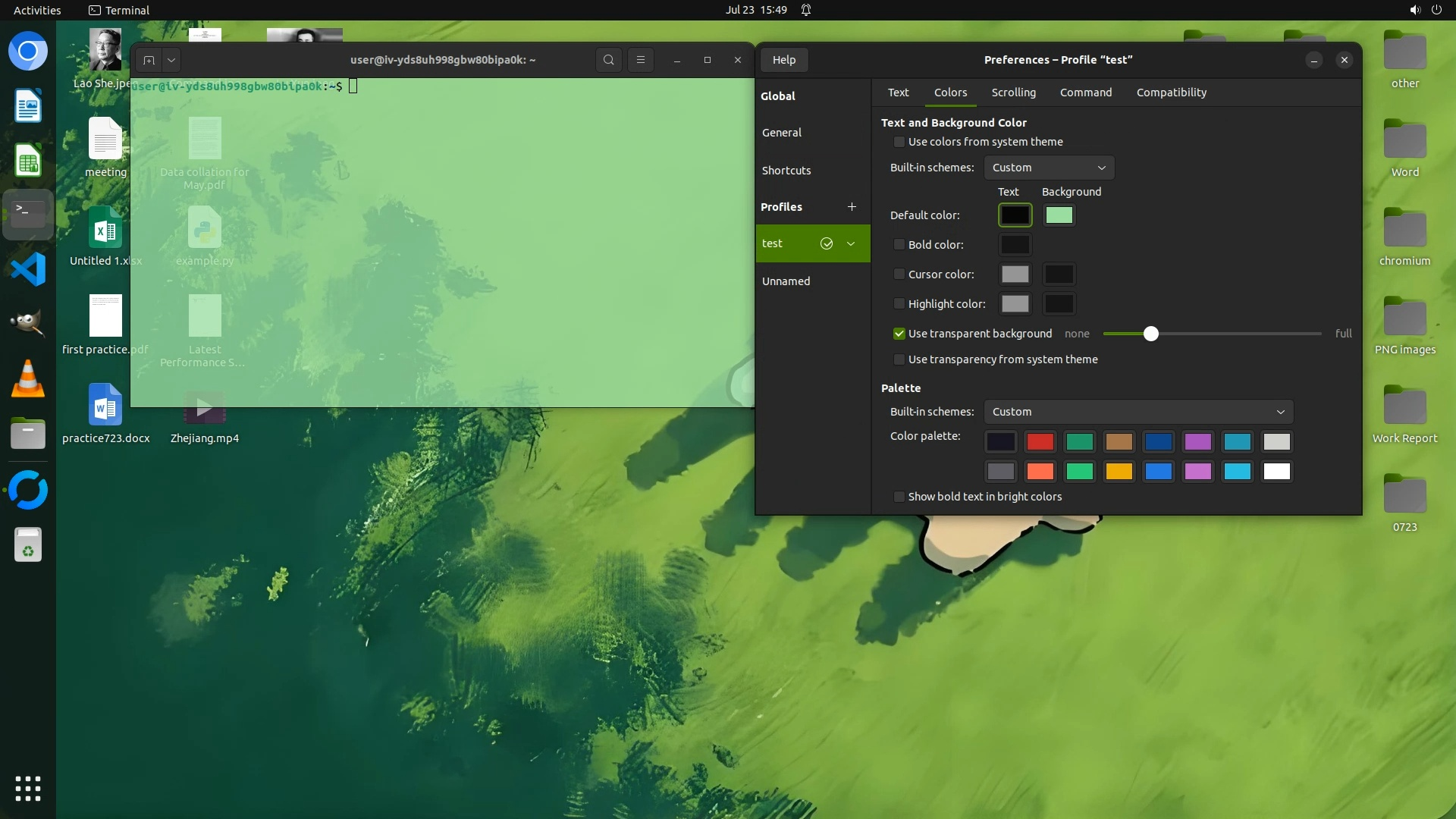Open the Compatibility tab

pos(1171,93)
